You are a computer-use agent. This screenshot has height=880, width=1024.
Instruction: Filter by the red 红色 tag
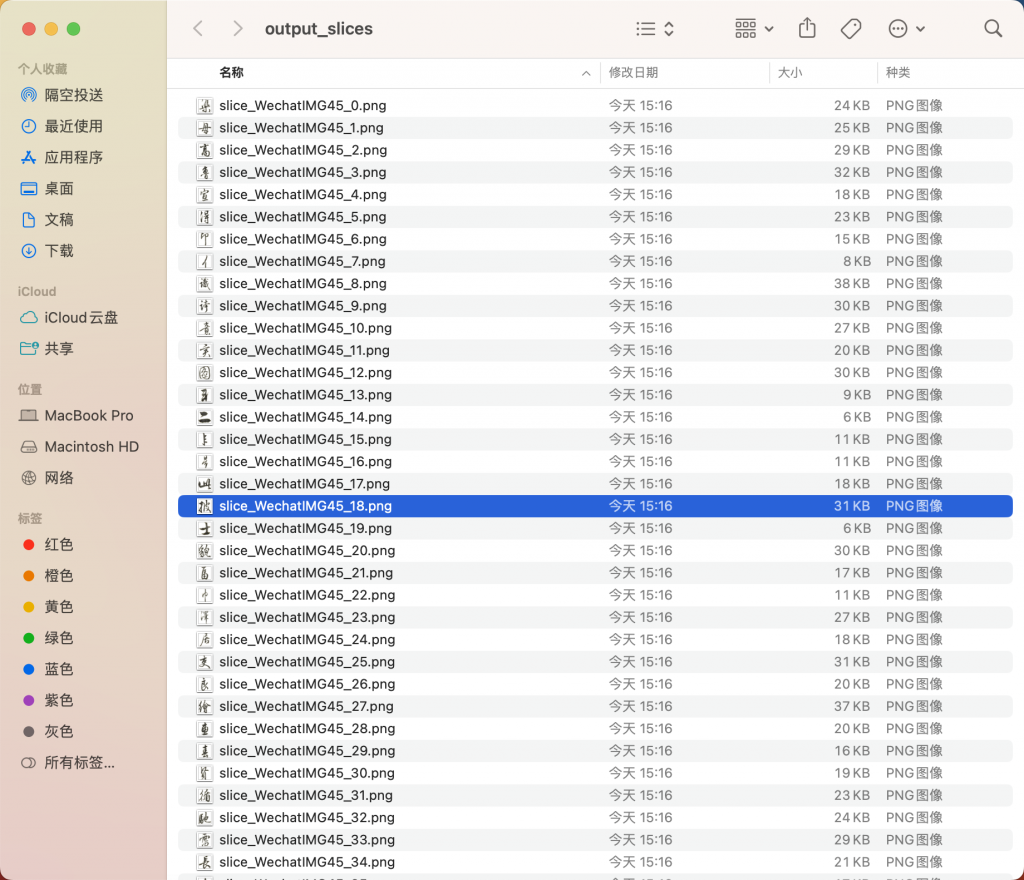point(58,545)
